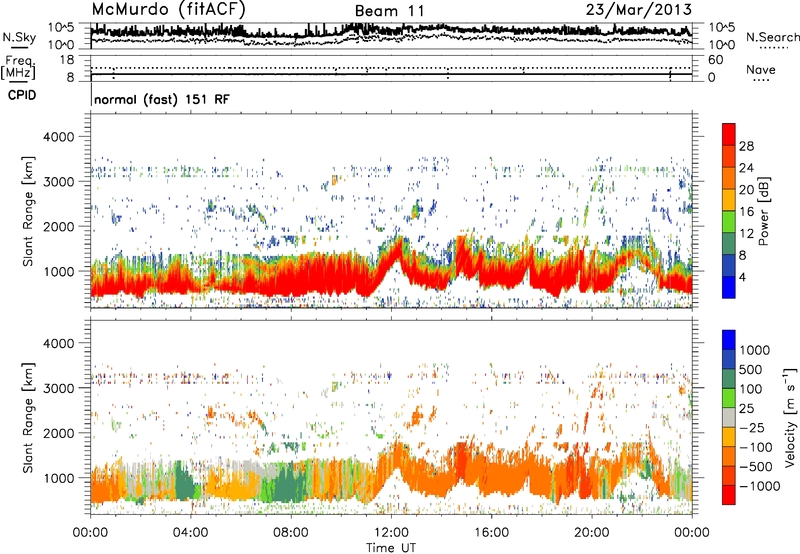Viewport: 800px width, 554px height.
Task: Click the red segment of the Power colorbar
Action: (x=729, y=135)
